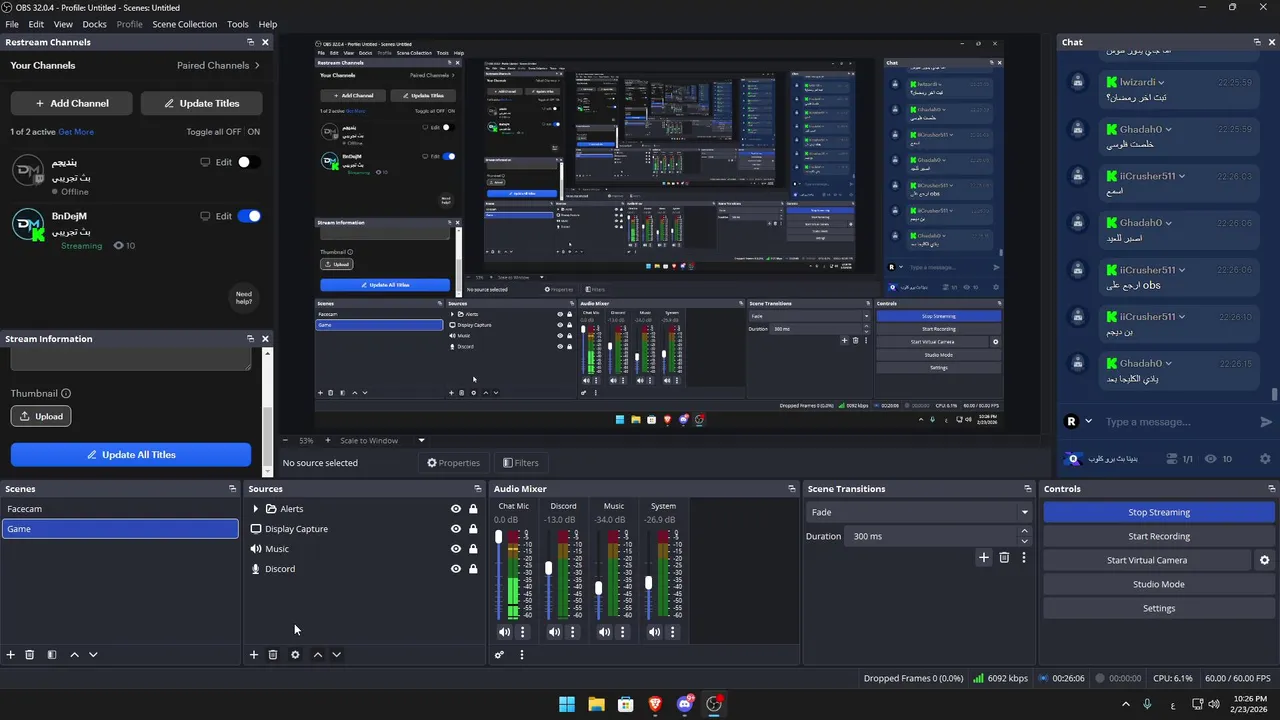Click the Update Titles button
This screenshot has width=1280, height=720.
(x=201, y=103)
